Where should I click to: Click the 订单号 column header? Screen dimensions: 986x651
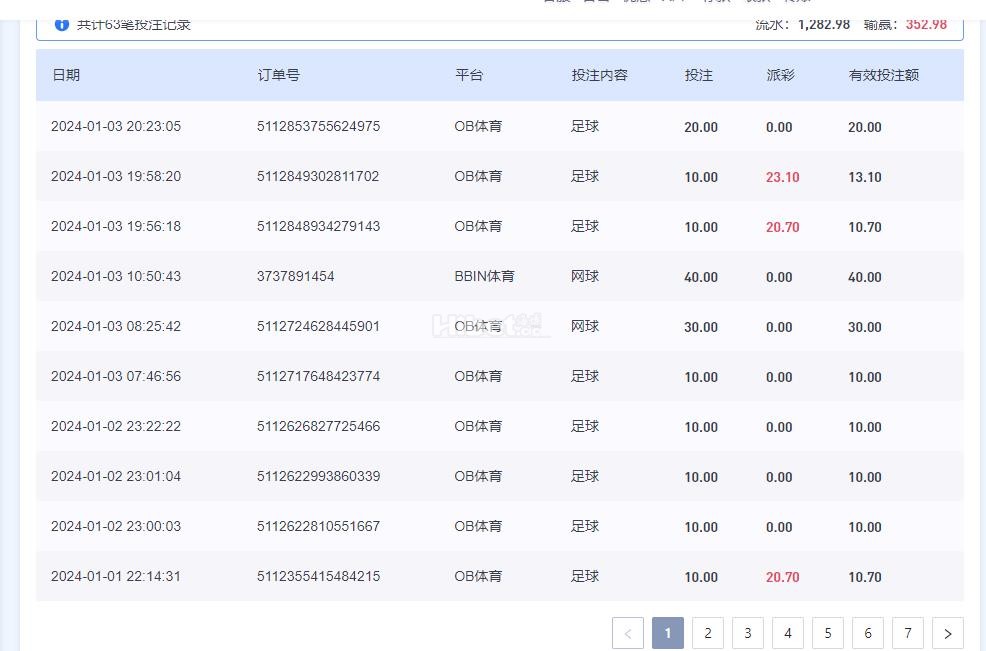pyautogui.click(x=278, y=75)
